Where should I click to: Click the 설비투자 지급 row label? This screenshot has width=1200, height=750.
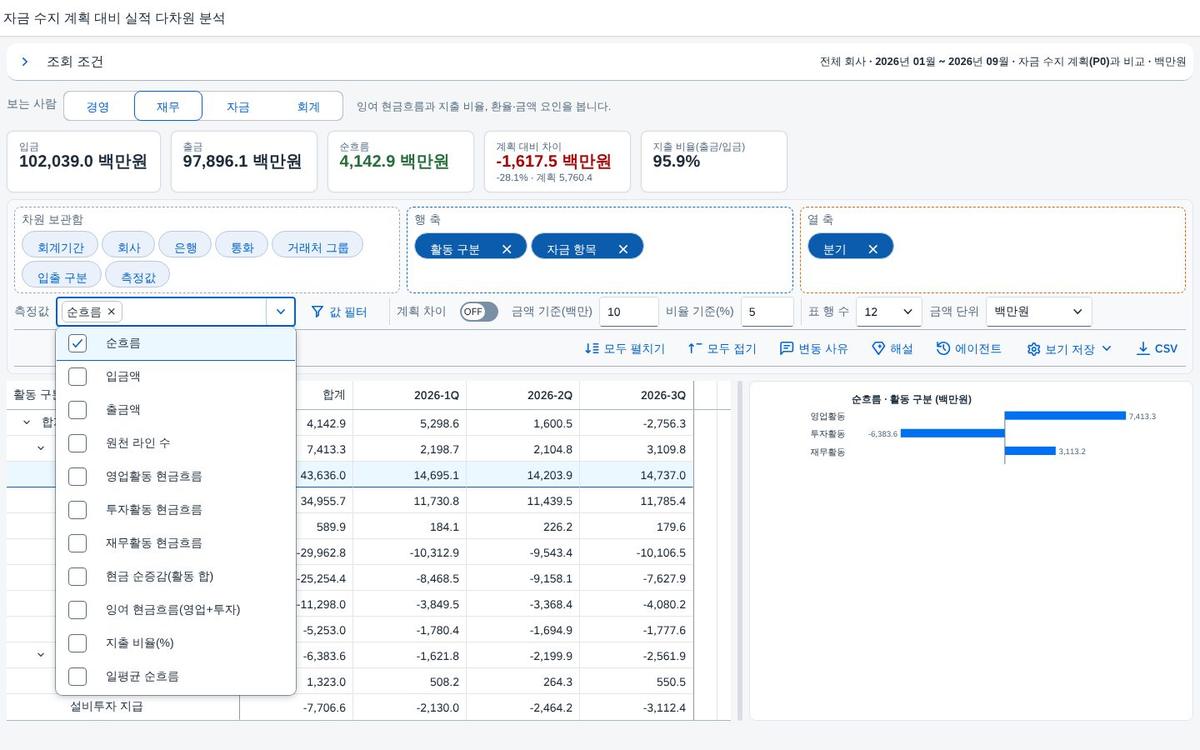106,707
